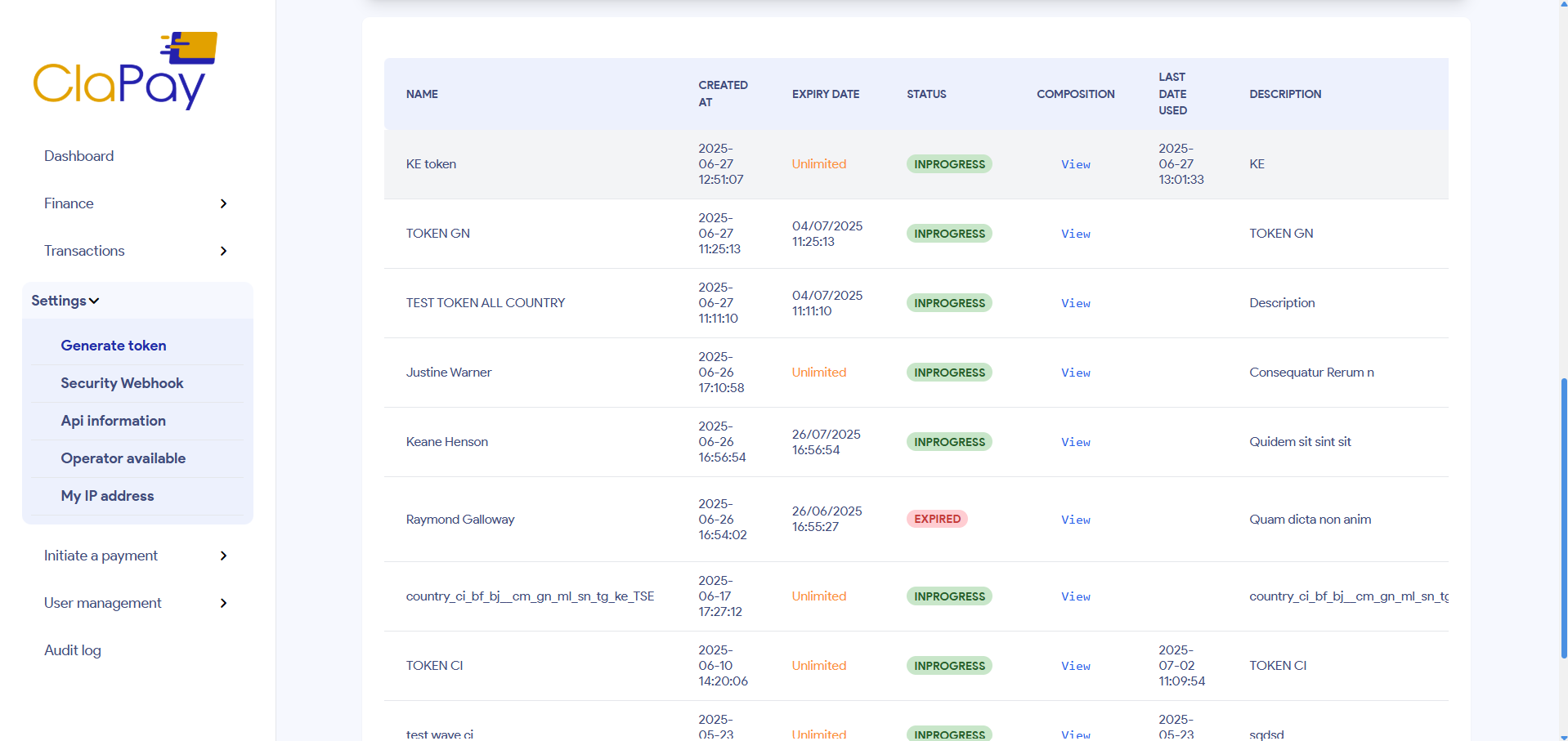1568x741 pixels.
Task: Open the Api information page
Action: pos(113,420)
